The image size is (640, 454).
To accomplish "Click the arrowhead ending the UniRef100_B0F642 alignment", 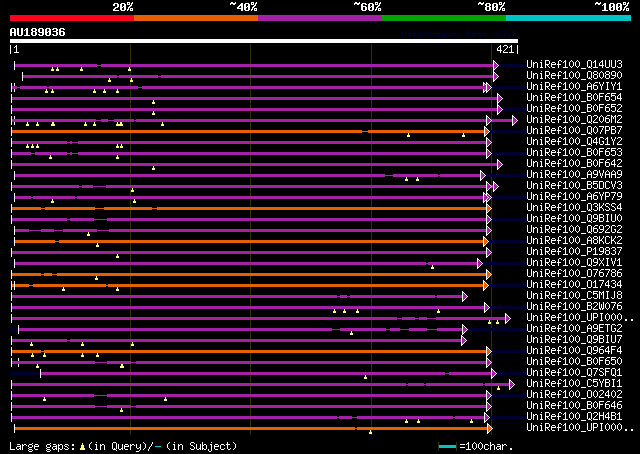I will pos(500,165).
